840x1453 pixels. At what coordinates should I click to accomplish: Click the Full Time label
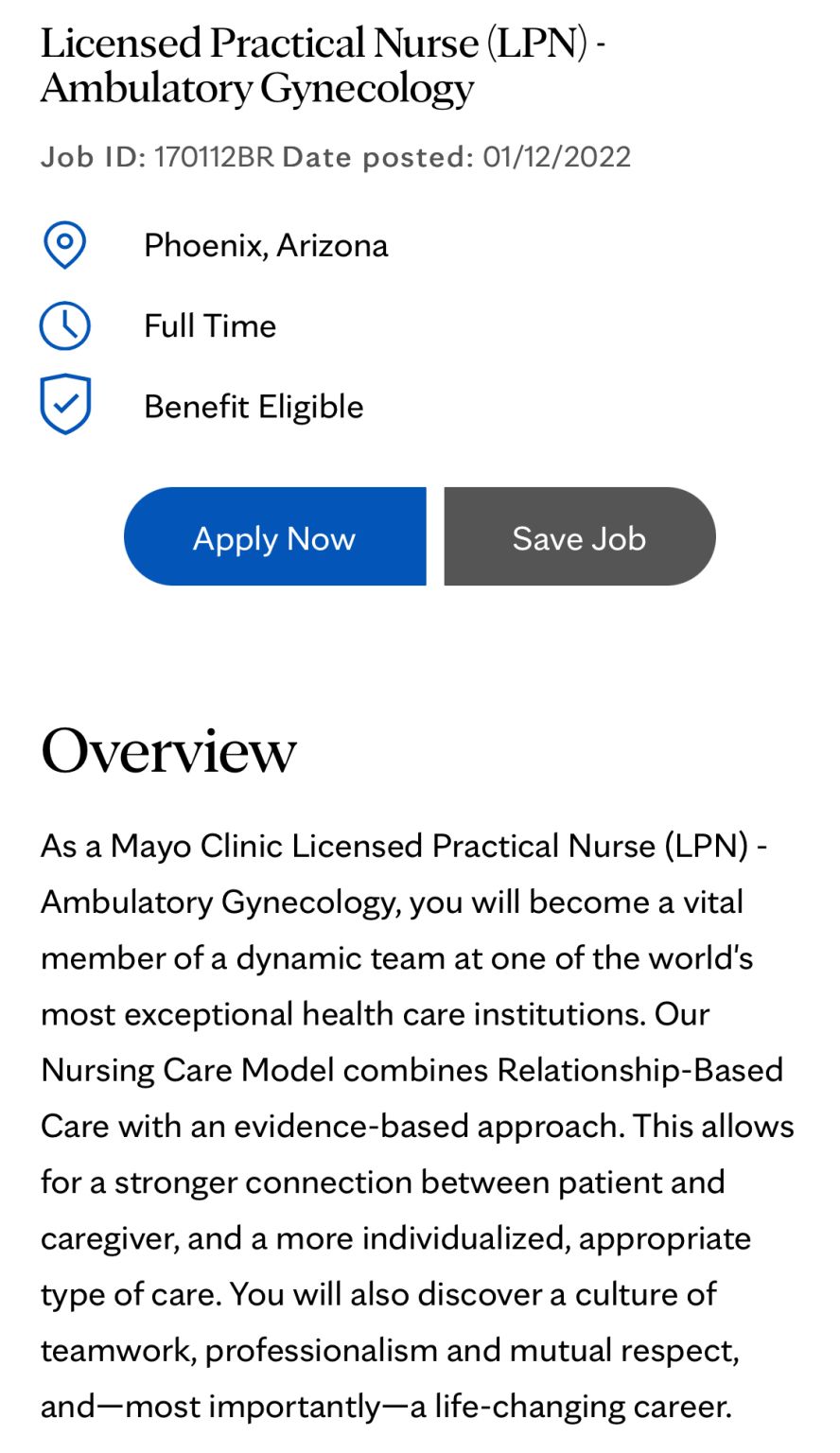click(210, 326)
